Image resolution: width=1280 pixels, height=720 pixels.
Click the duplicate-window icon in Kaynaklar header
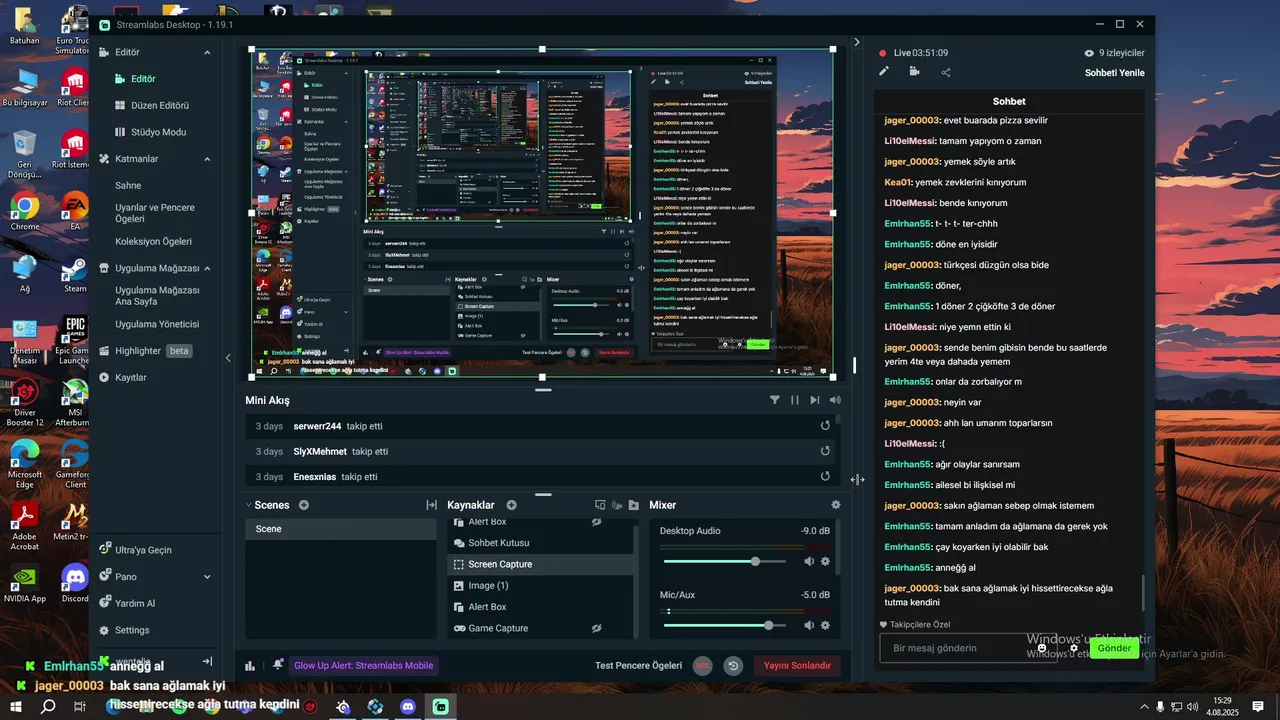tap(600, 505)
